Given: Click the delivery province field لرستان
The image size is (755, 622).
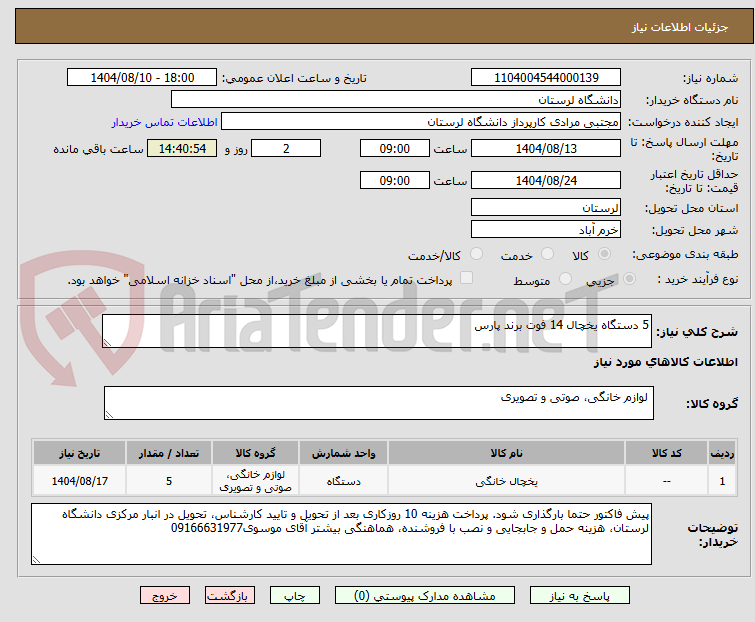Looking at the screenshot, I should pyautogui.click(x=546, y=207).
